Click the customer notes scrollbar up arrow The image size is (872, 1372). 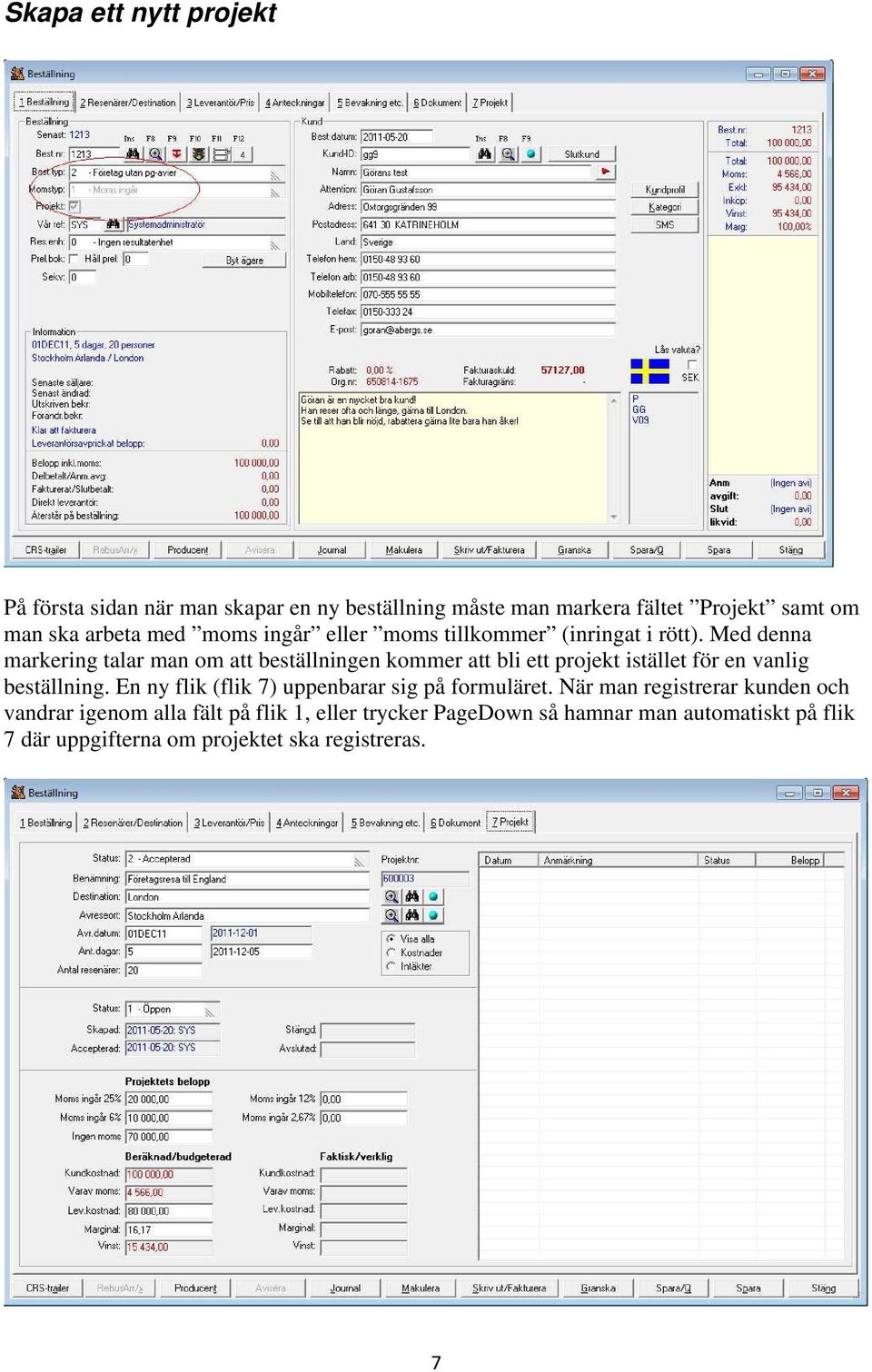[614, 400]
